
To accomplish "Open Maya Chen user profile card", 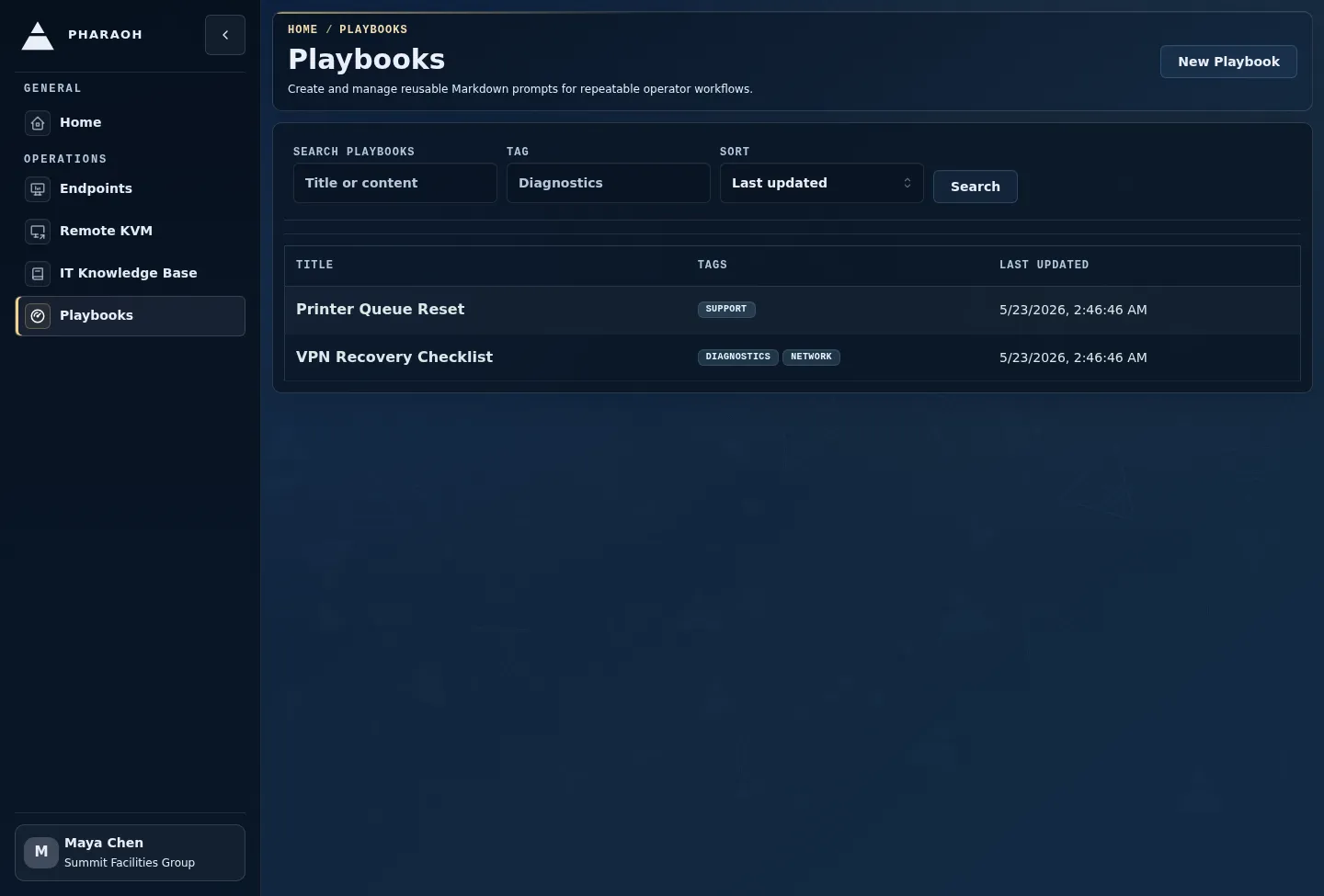I will 131,853.
